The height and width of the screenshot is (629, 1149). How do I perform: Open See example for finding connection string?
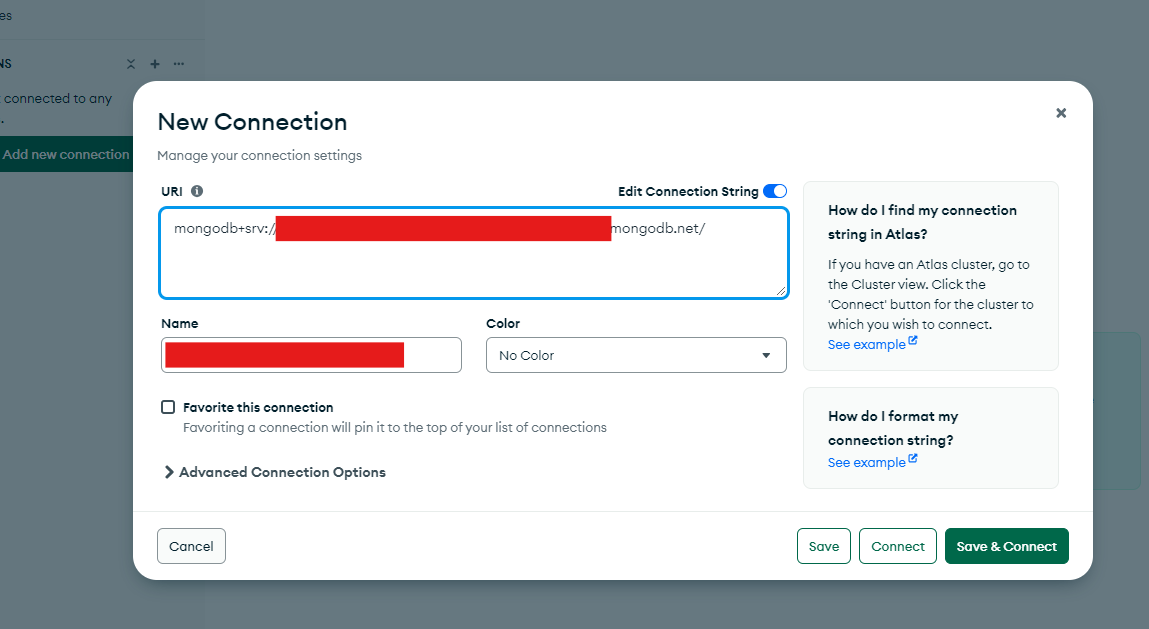[x=872, y=344]
